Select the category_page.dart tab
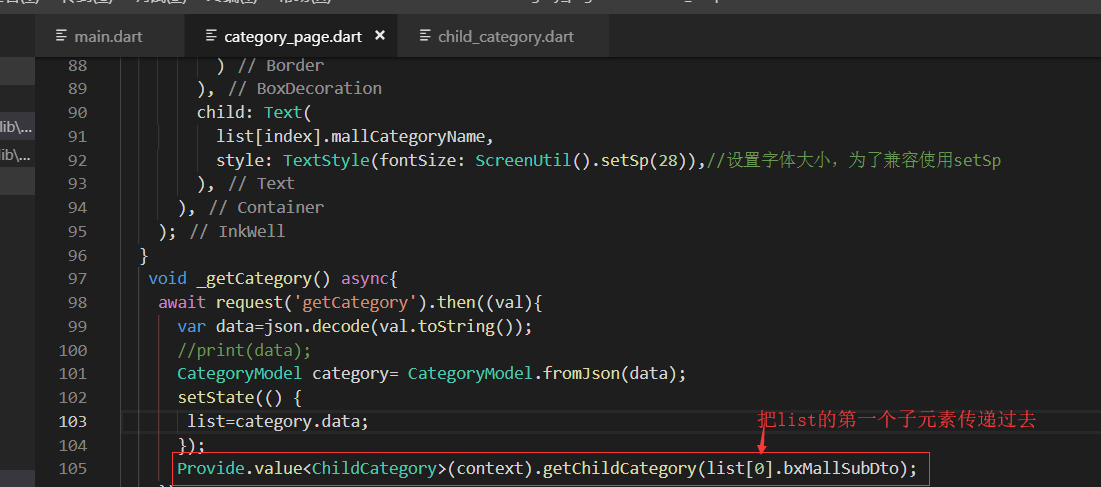 pyautogui.click(x=291, y=36)
